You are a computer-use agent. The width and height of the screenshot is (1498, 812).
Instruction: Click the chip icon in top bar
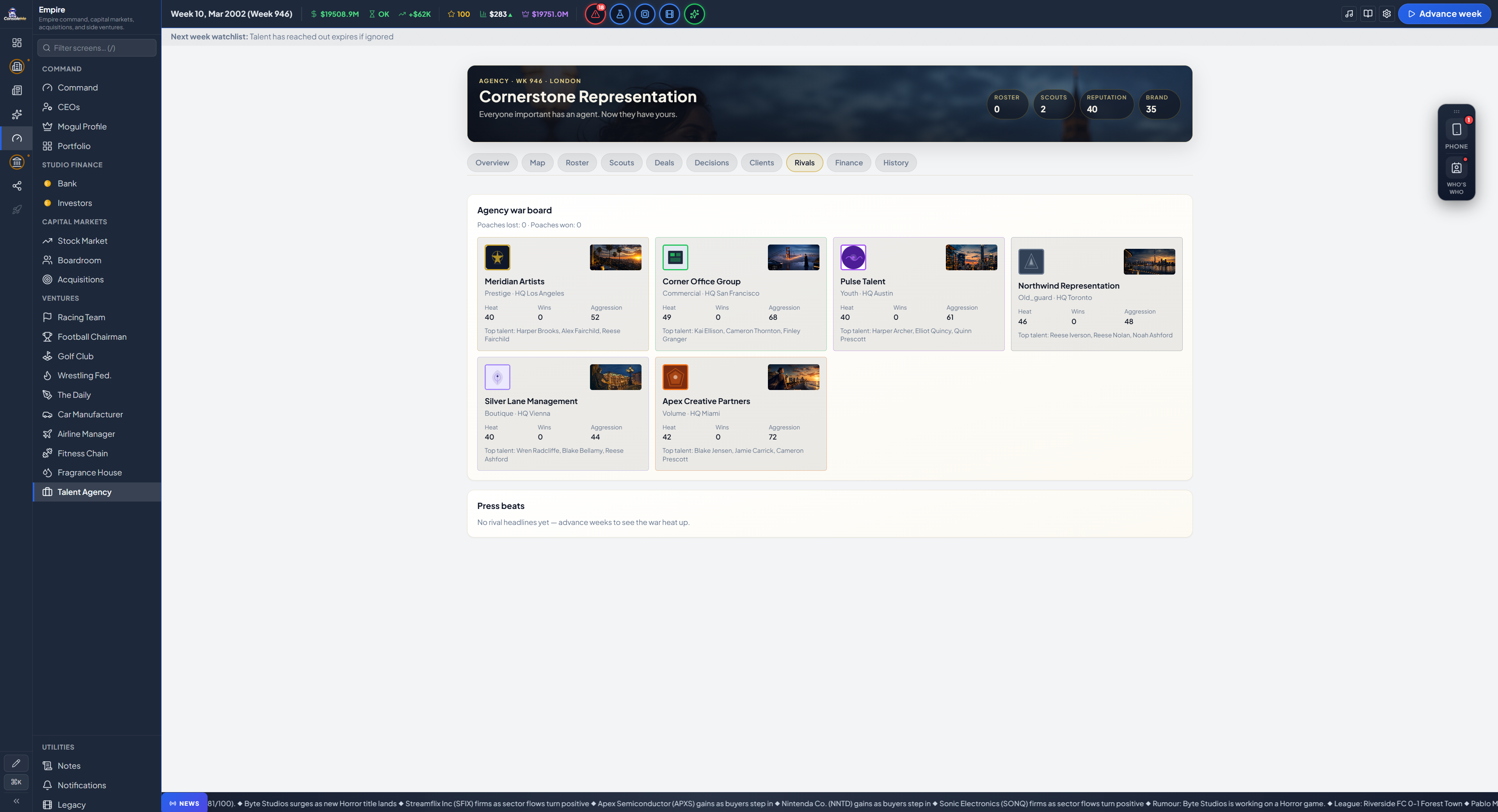645,14
